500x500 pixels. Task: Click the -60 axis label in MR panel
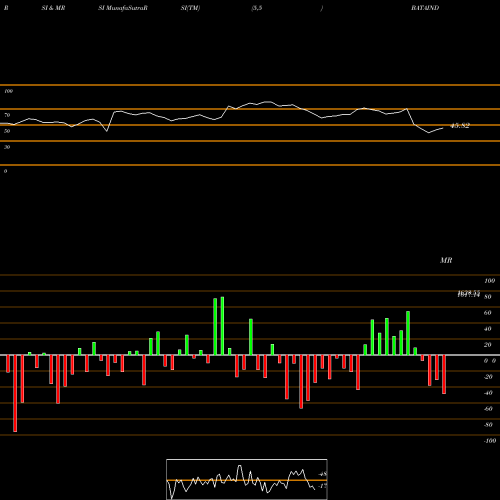[x=488, y=409]
